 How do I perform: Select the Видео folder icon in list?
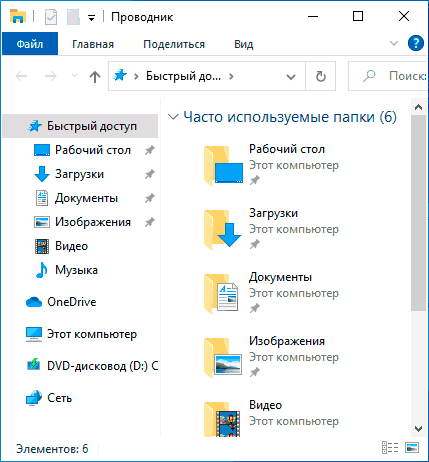[223, 419]
